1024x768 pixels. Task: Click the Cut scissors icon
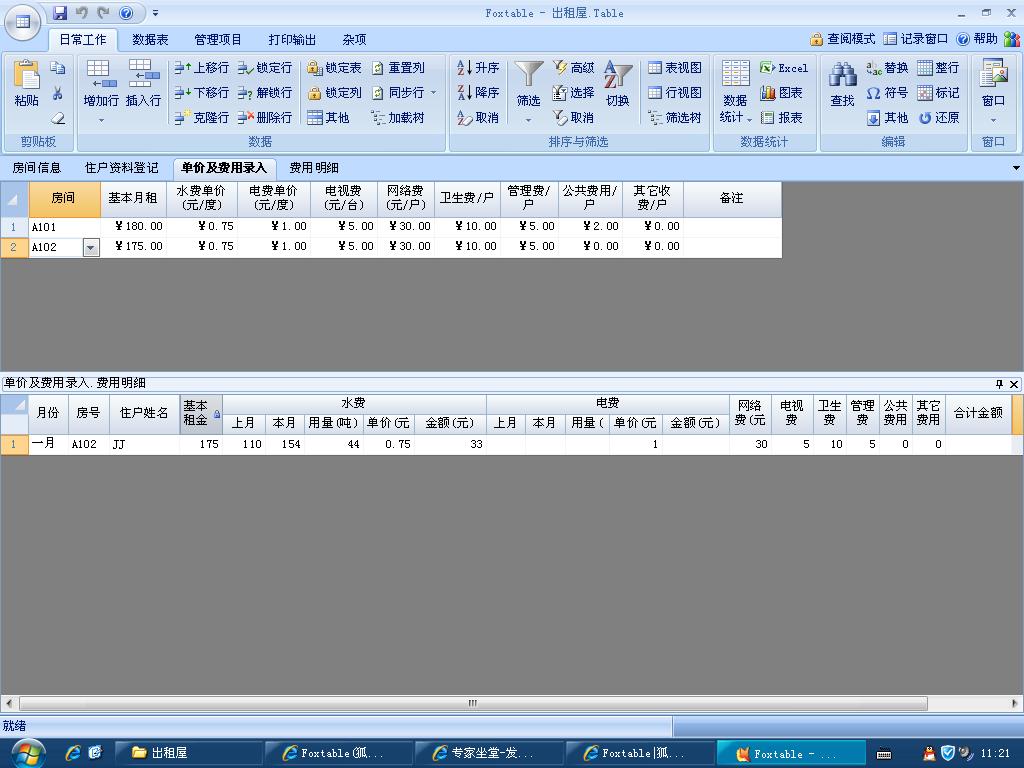pyautogui.click(x=57, y=93)
